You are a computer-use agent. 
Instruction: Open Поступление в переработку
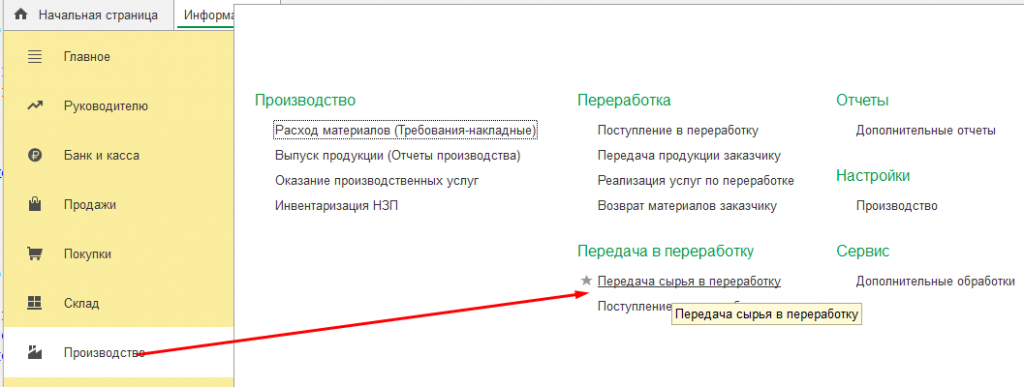point(678,131)
